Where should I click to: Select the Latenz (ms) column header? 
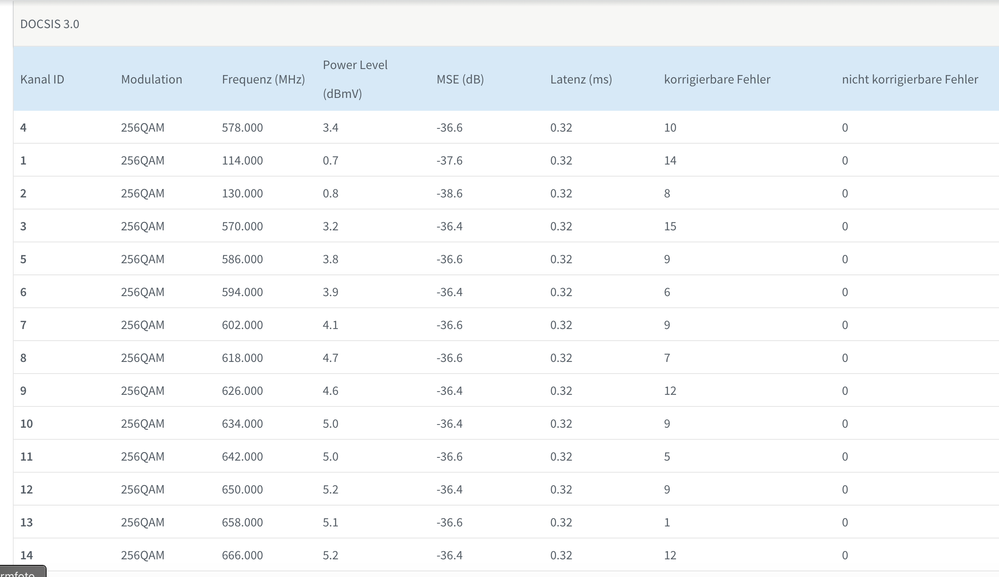tap(581, 79)
